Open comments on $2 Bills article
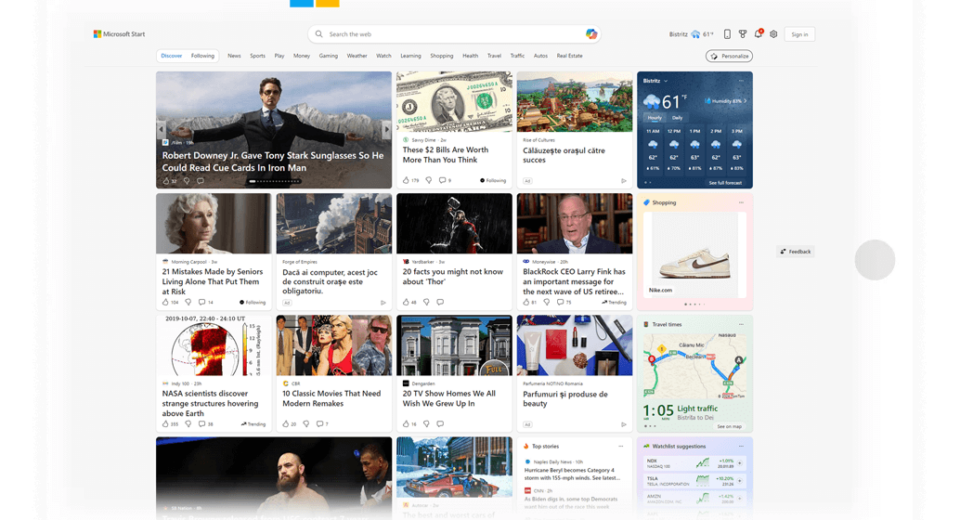 (x=442, y=180)
